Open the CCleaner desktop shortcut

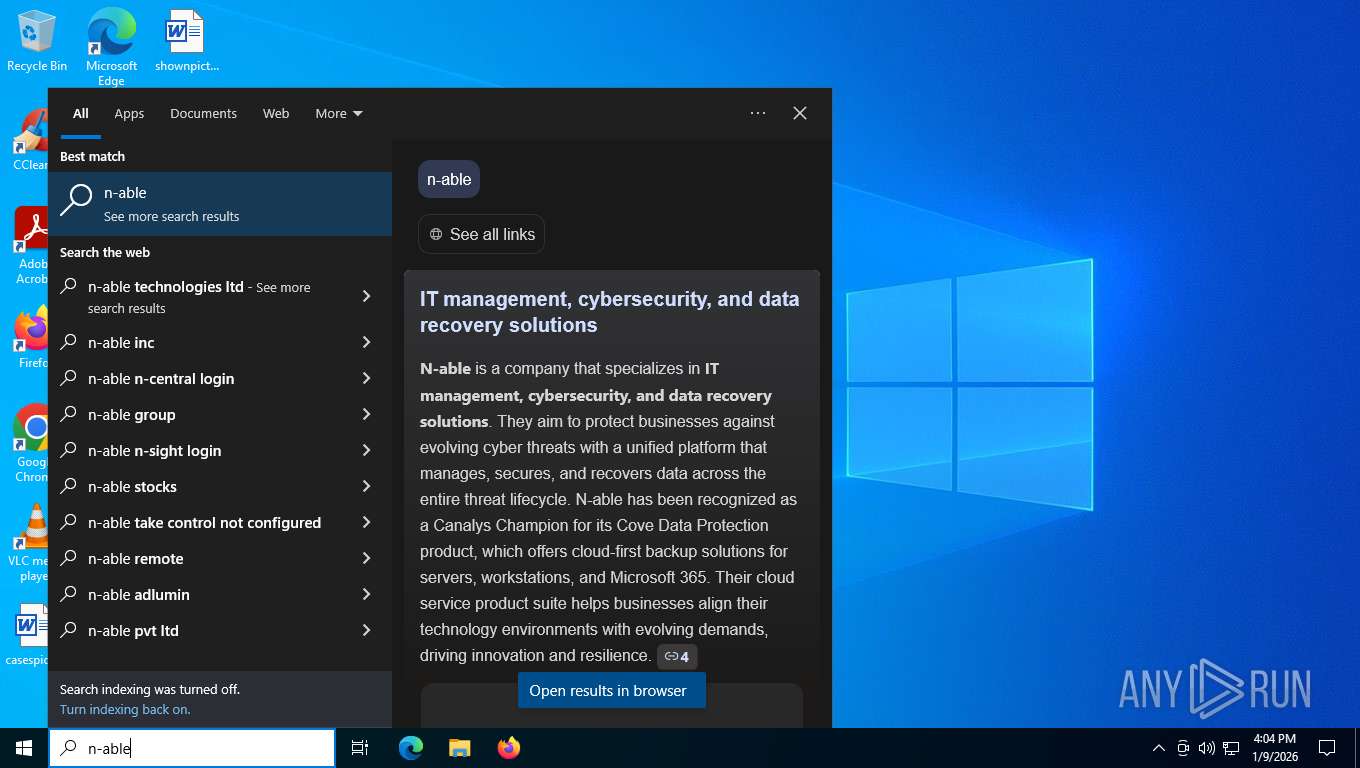[32, 140]
